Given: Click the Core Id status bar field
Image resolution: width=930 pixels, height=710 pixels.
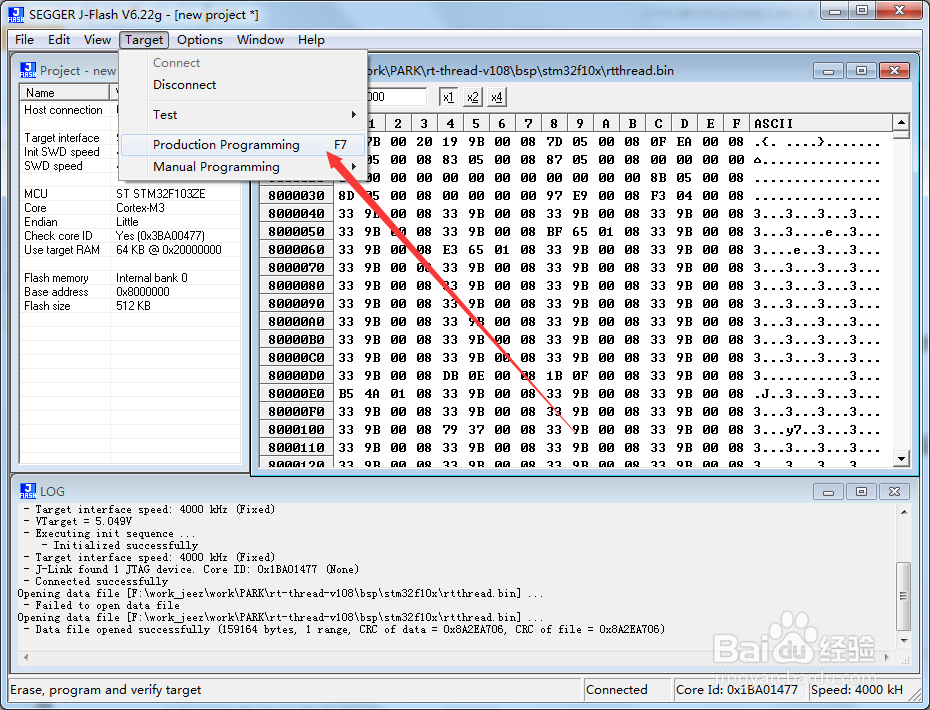Looking at the screenshot, I should click(739, 690).
